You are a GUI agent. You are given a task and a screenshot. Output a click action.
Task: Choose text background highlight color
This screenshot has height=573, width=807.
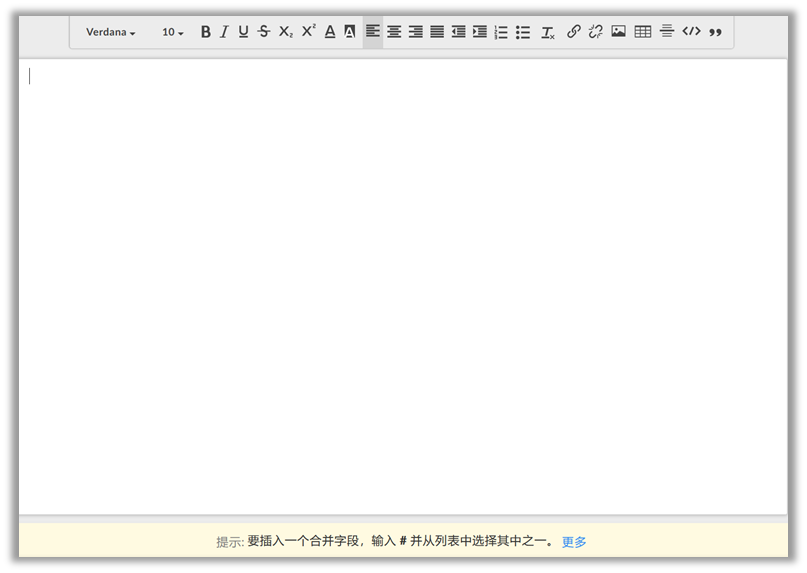[x=349, y=32]
